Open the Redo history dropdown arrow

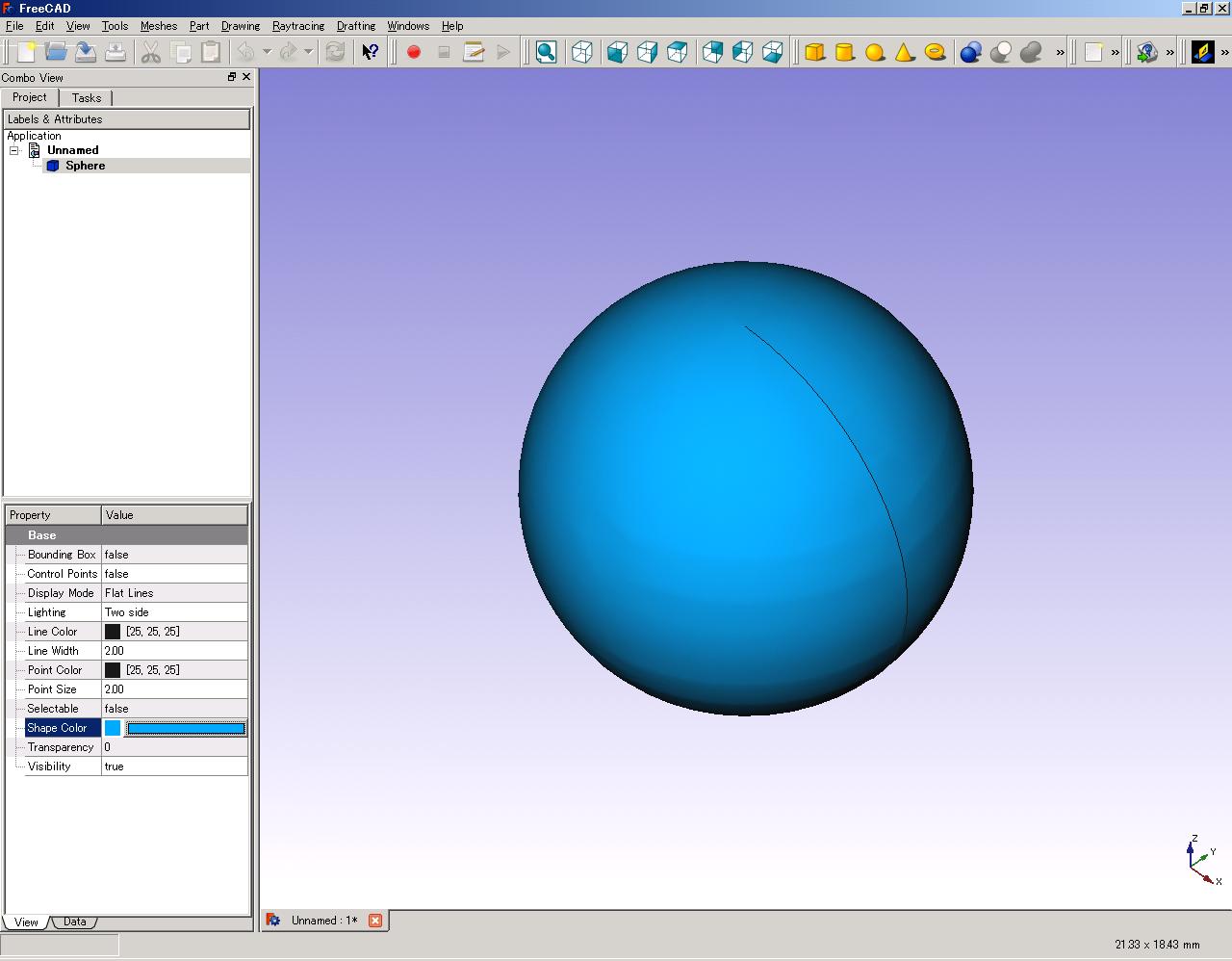click(x=308, y=52)
